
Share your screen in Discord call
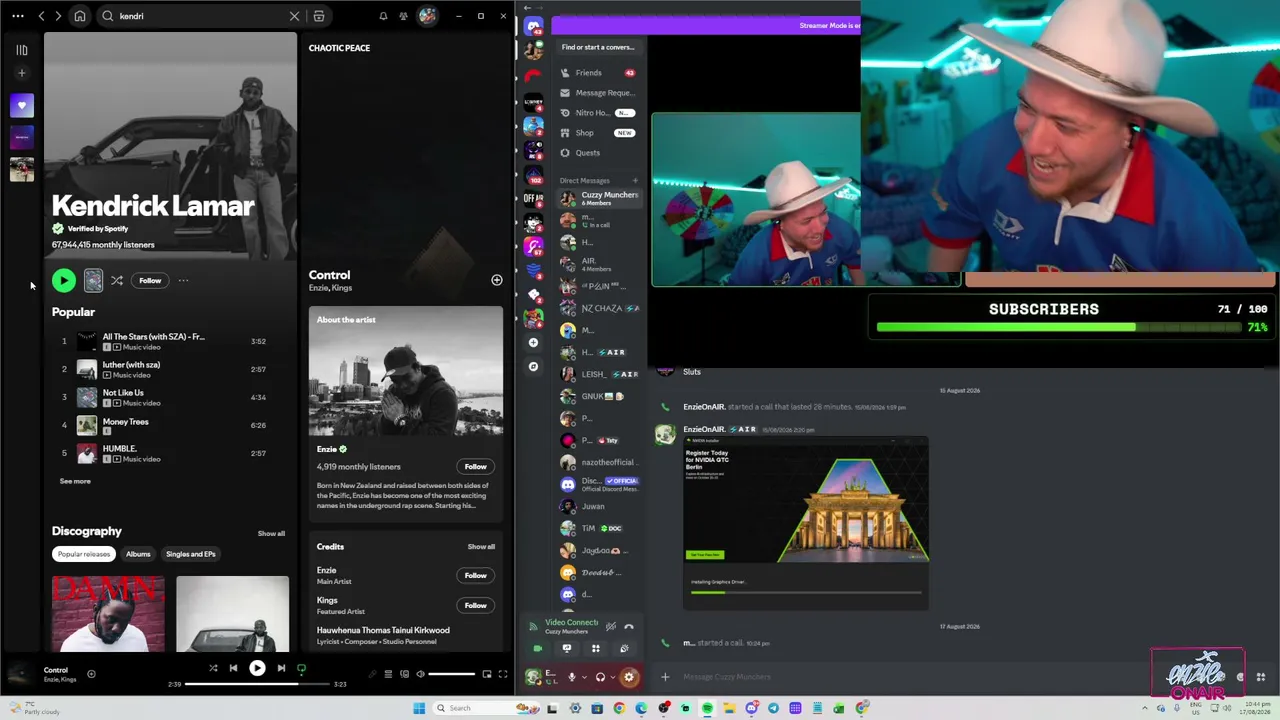click(567, 649)
